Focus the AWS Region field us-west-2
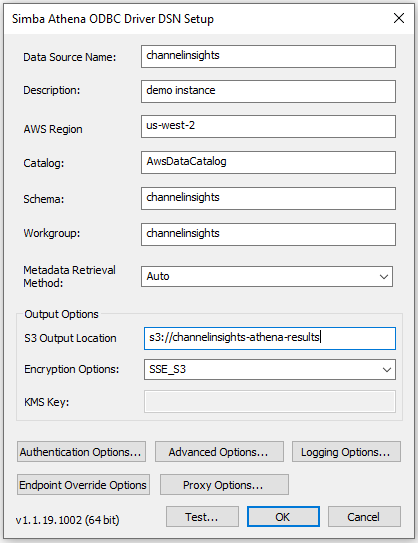418x543 pixels. click(268, 126)
